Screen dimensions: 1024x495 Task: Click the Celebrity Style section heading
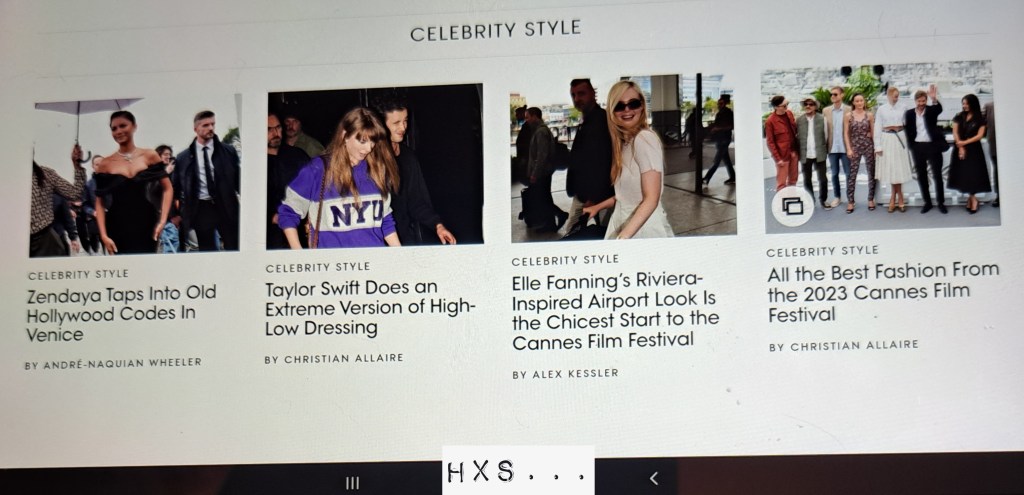tap(495, 30)
